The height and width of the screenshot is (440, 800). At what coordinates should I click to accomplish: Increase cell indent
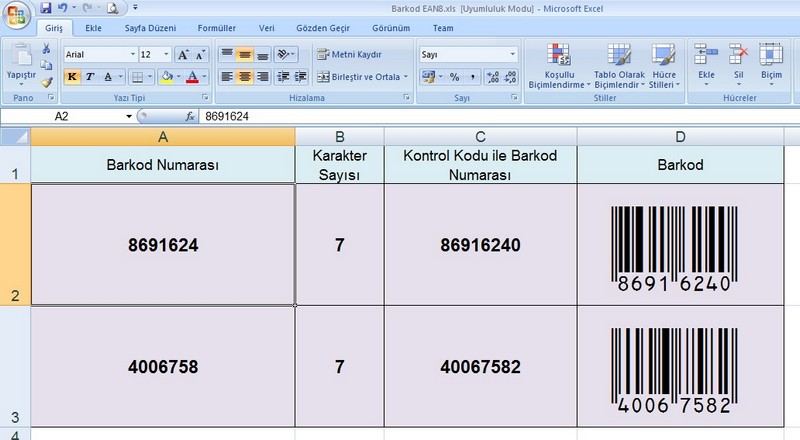tap(301, 77)
